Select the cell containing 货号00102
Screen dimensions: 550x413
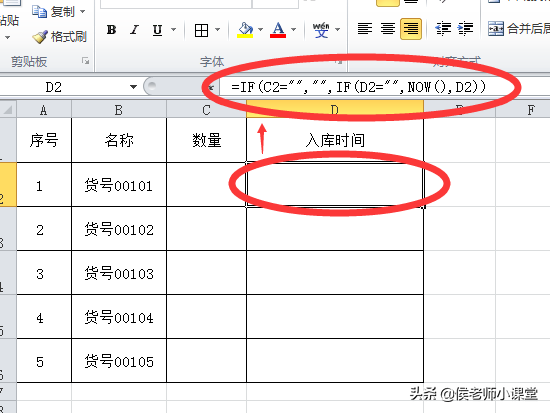(x=119, y=229)
